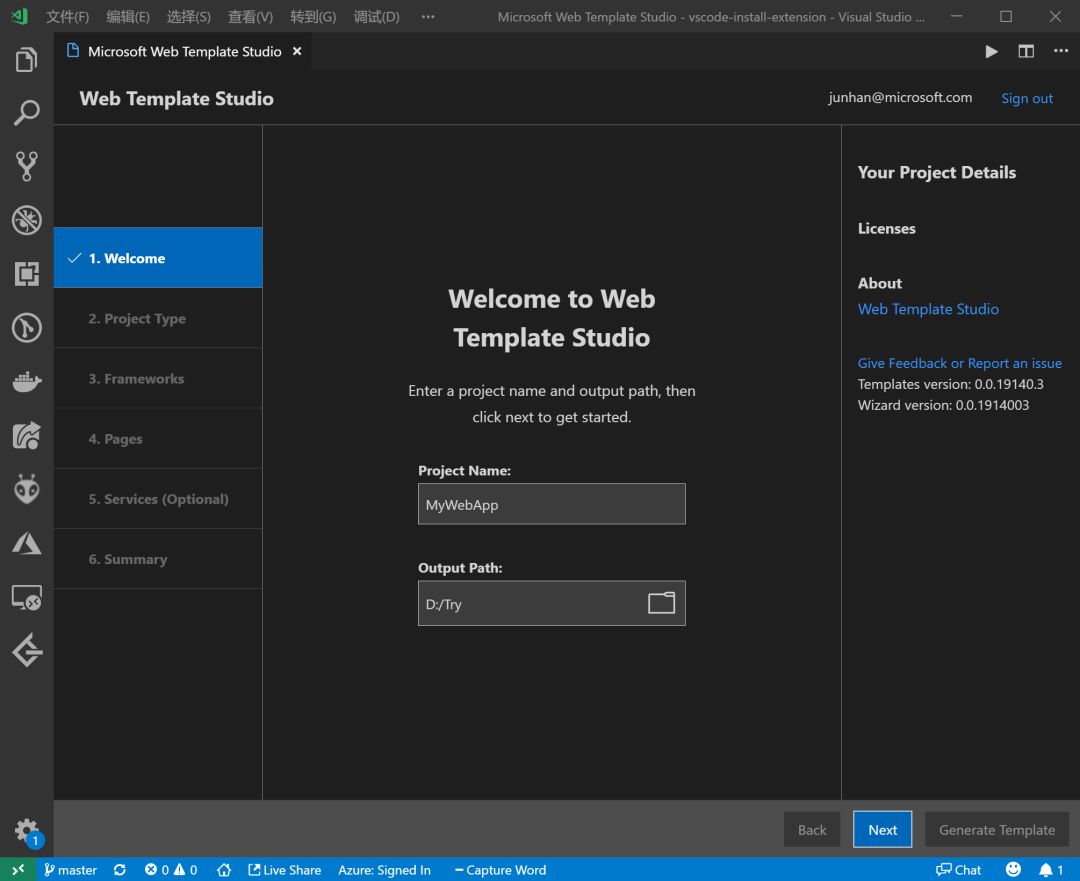Click the Output Path input field

coord(551,603)
